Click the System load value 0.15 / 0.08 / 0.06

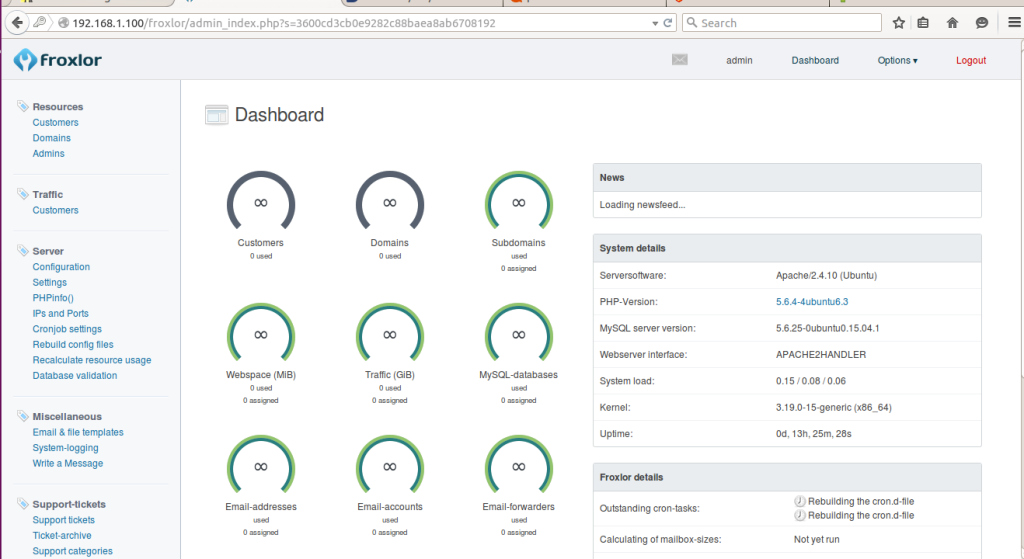[810, 381]
